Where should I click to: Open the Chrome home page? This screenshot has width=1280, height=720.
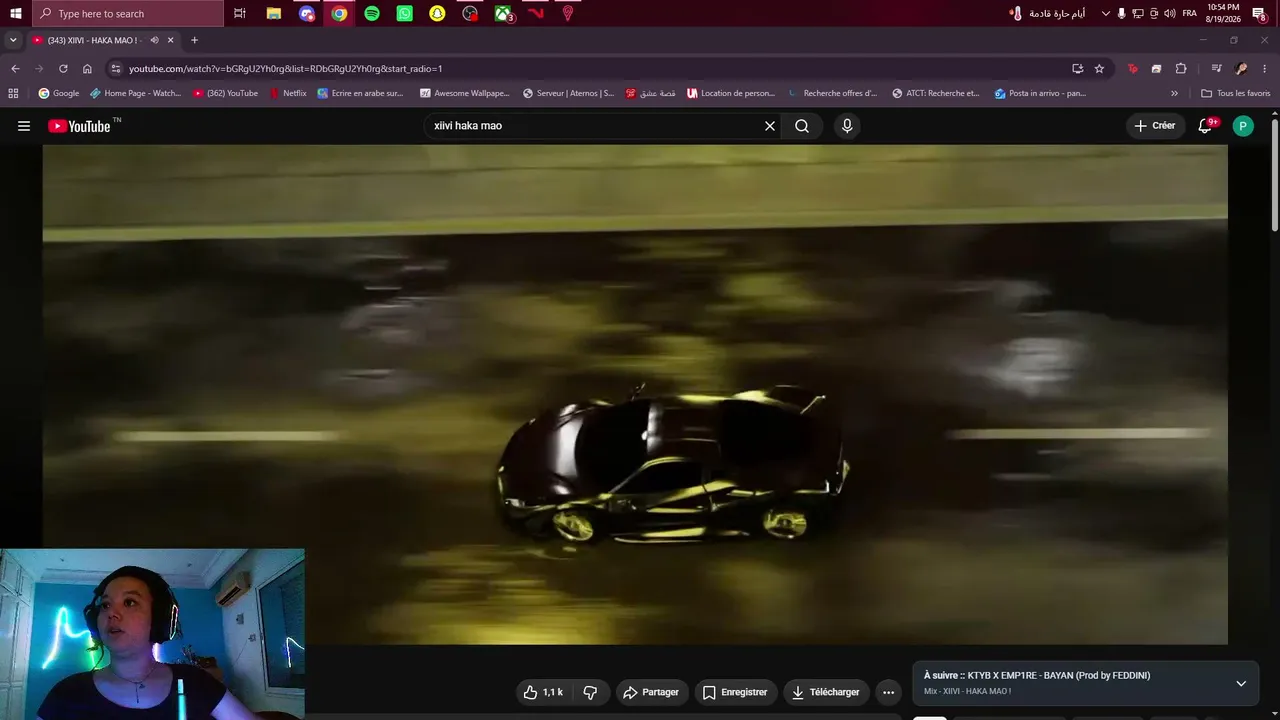coord(87,69)
